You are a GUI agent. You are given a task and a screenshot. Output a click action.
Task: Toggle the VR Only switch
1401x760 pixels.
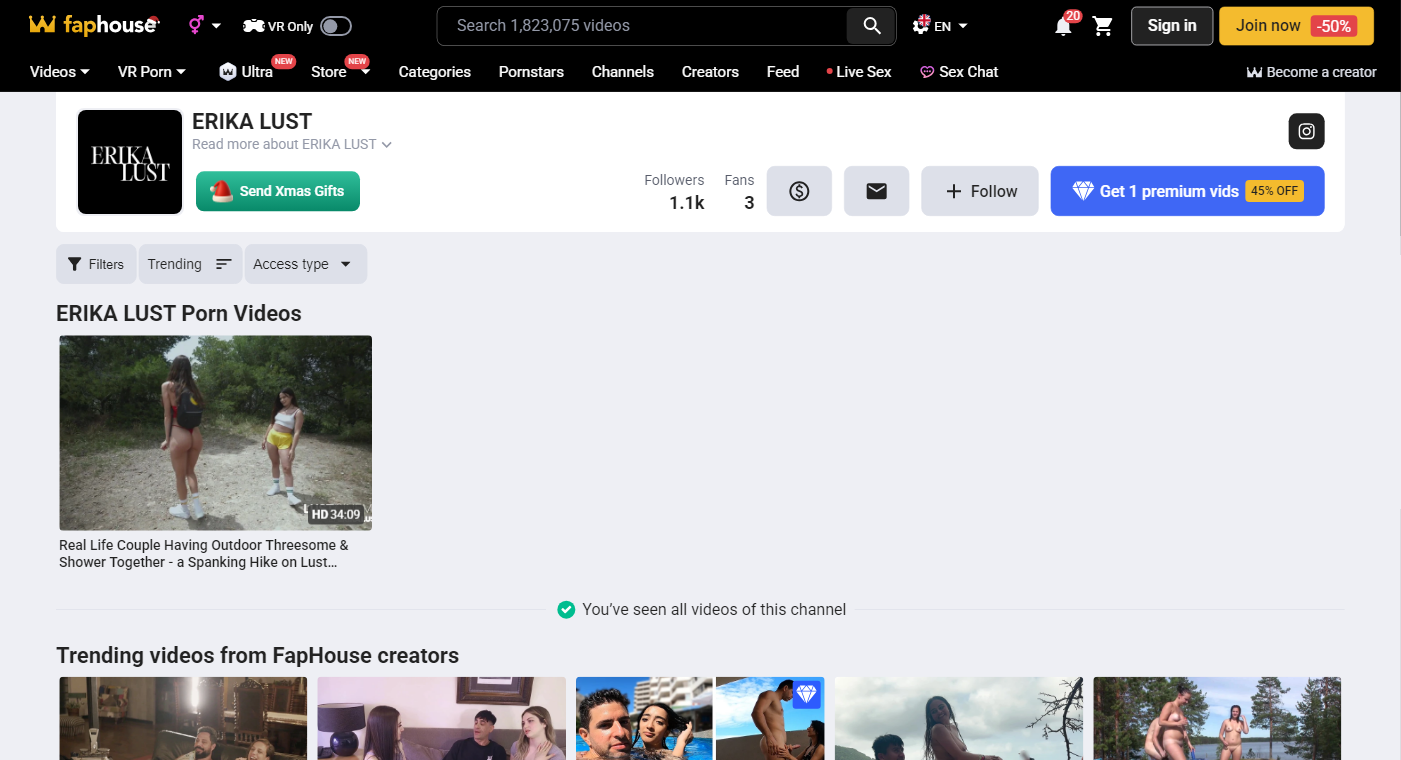click(336, 26)
